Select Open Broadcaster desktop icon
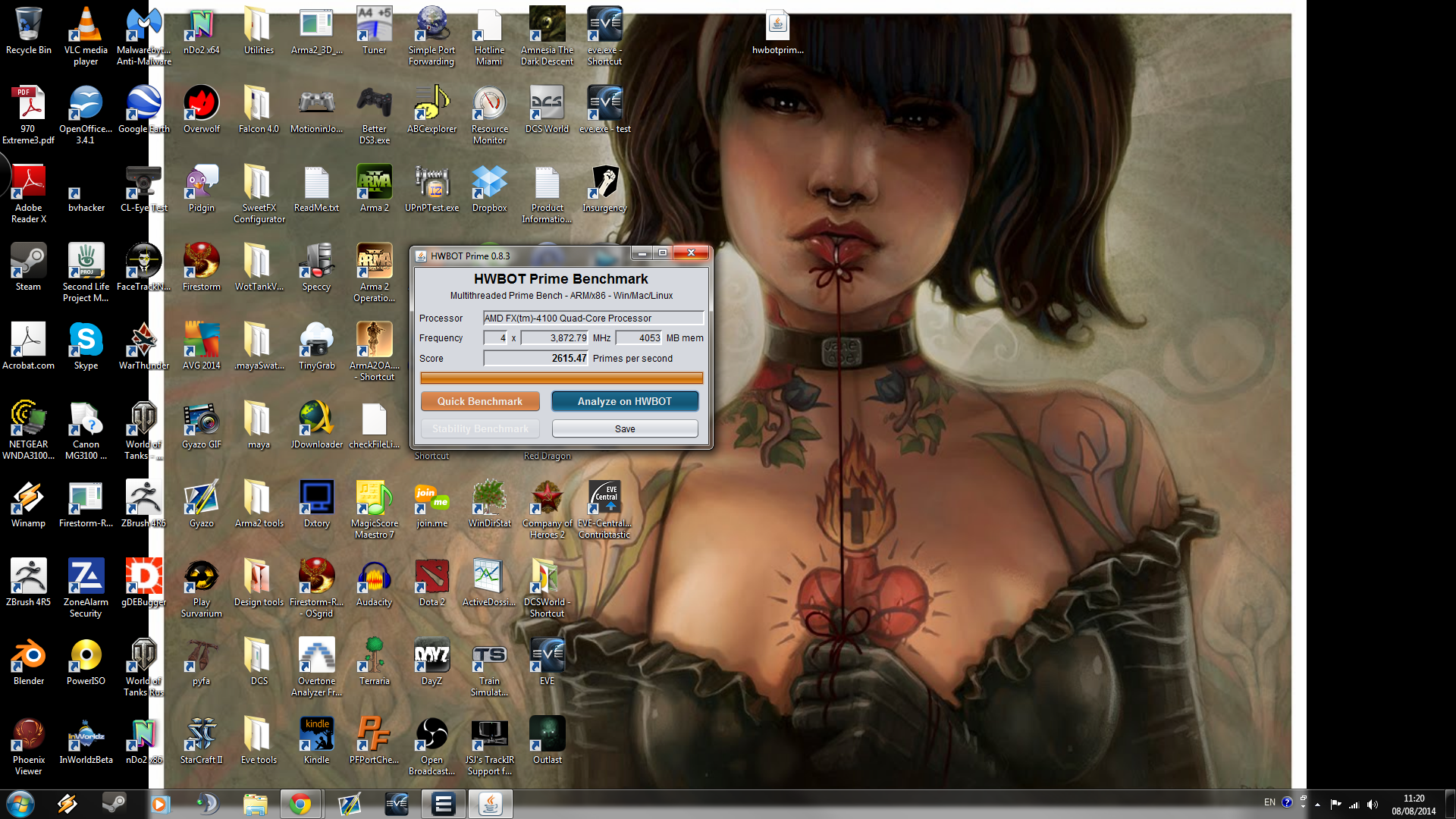The image size is (1456, 819). [x=431, y=746]
